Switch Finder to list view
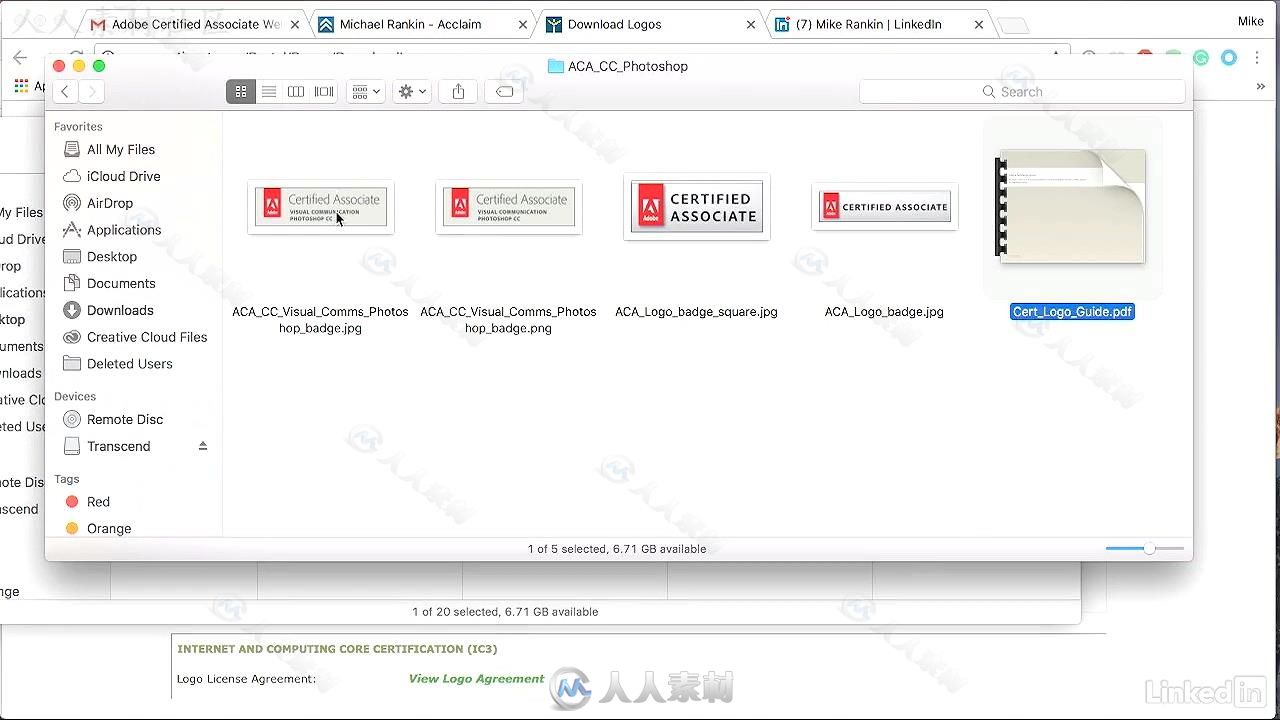Viewport: 1280px width, 720px height. click(x=268, y=92)
